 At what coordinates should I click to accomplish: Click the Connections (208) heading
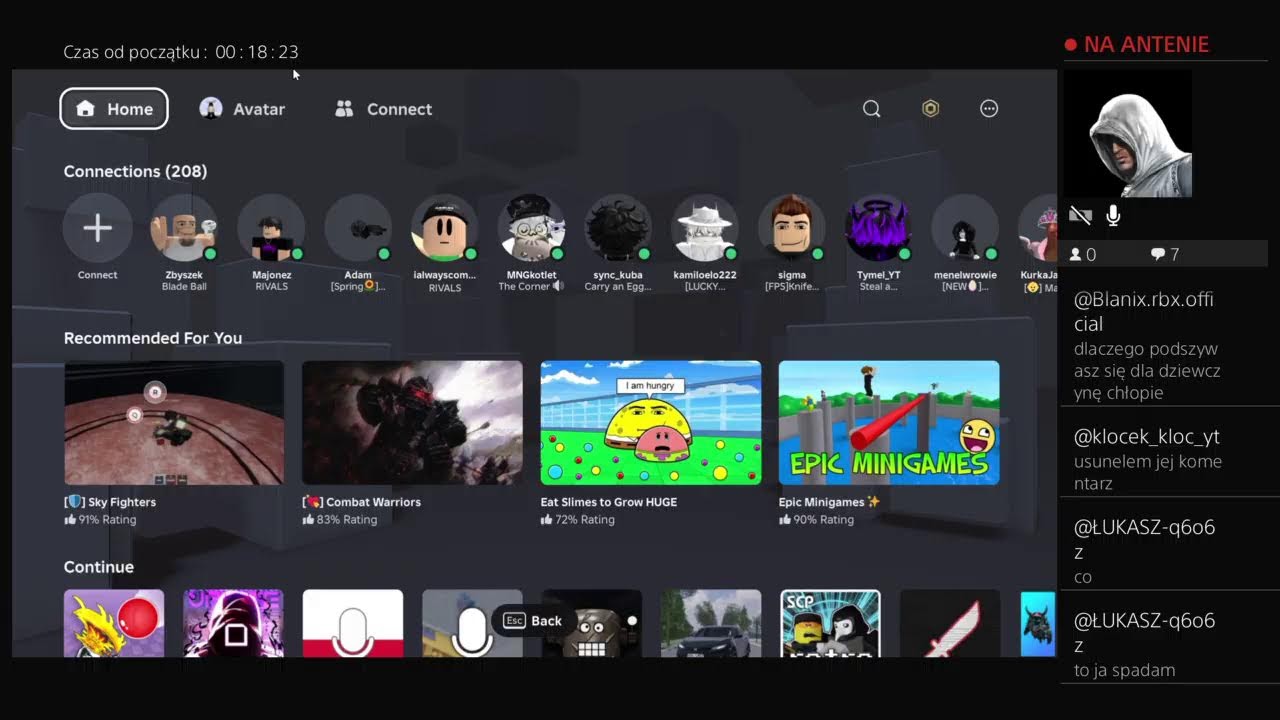pyautogui.click(x=135, y=171)
